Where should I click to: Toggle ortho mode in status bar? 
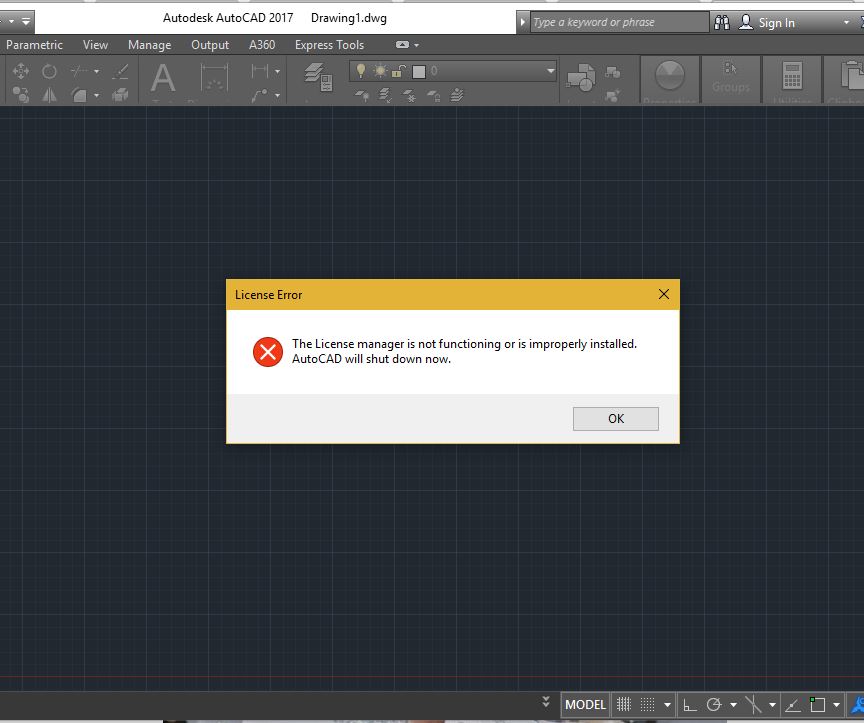pyautogui.click(x=690, y=705)
